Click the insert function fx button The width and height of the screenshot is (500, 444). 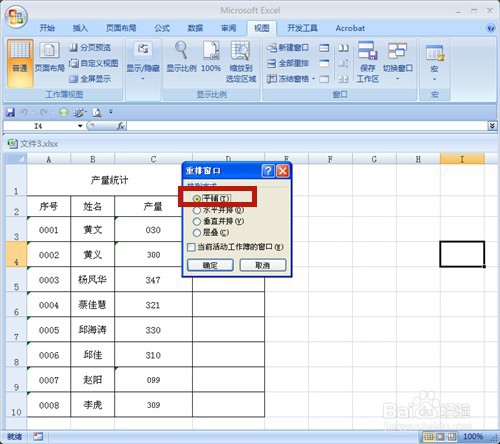[121, 126]
